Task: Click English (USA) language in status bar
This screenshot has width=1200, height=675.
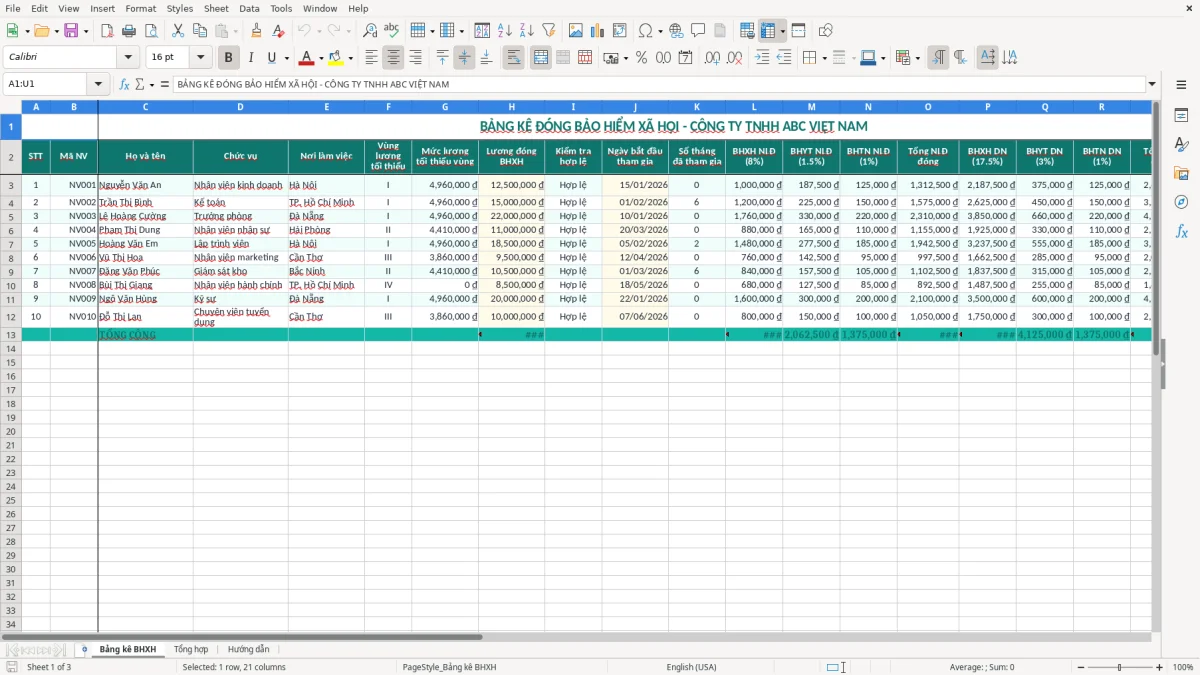Action: [x=691, y=667]
